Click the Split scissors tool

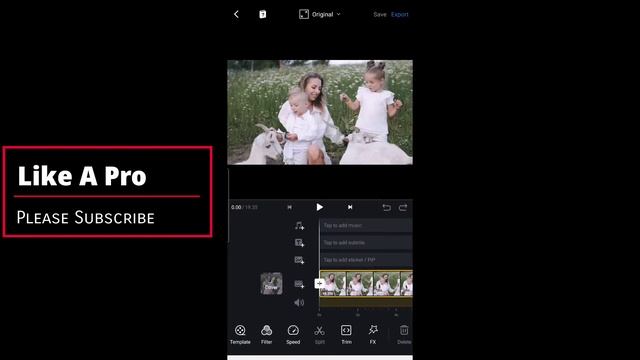[x=320, y=334]
